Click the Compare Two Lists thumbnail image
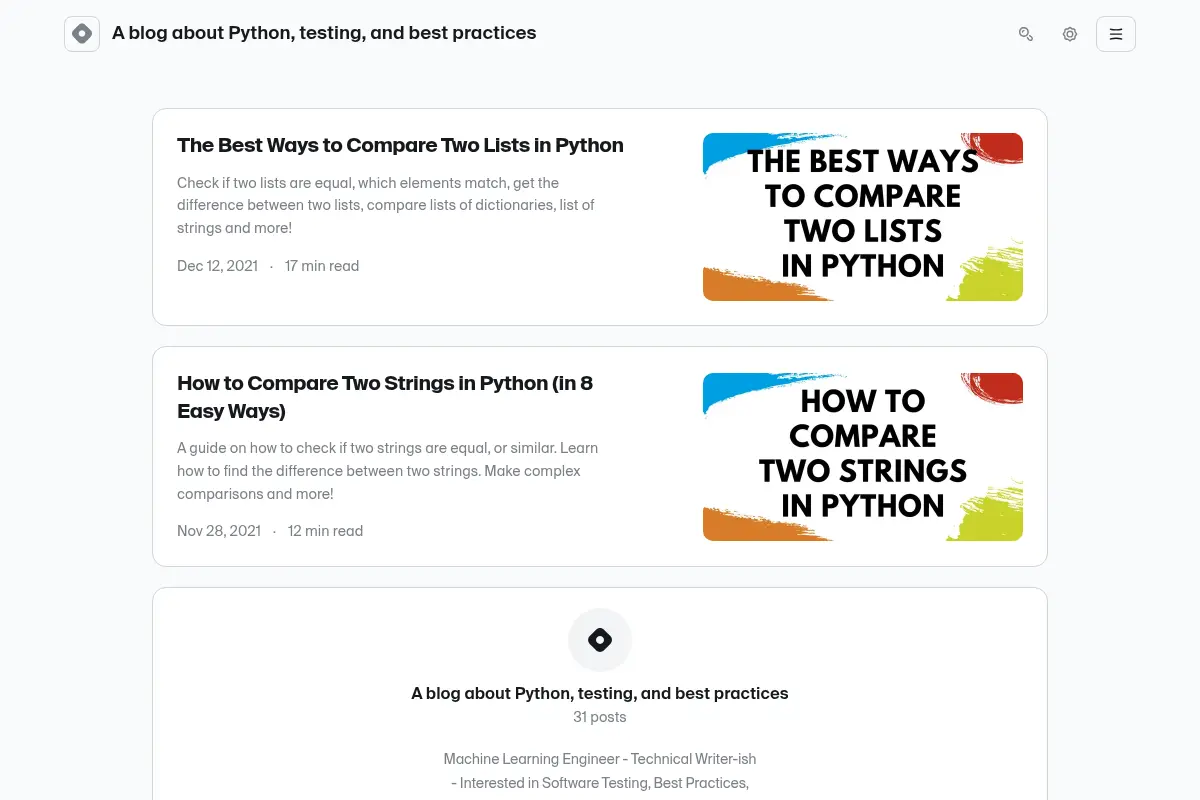Screen dimensions: 1200x800 (863, 217)
